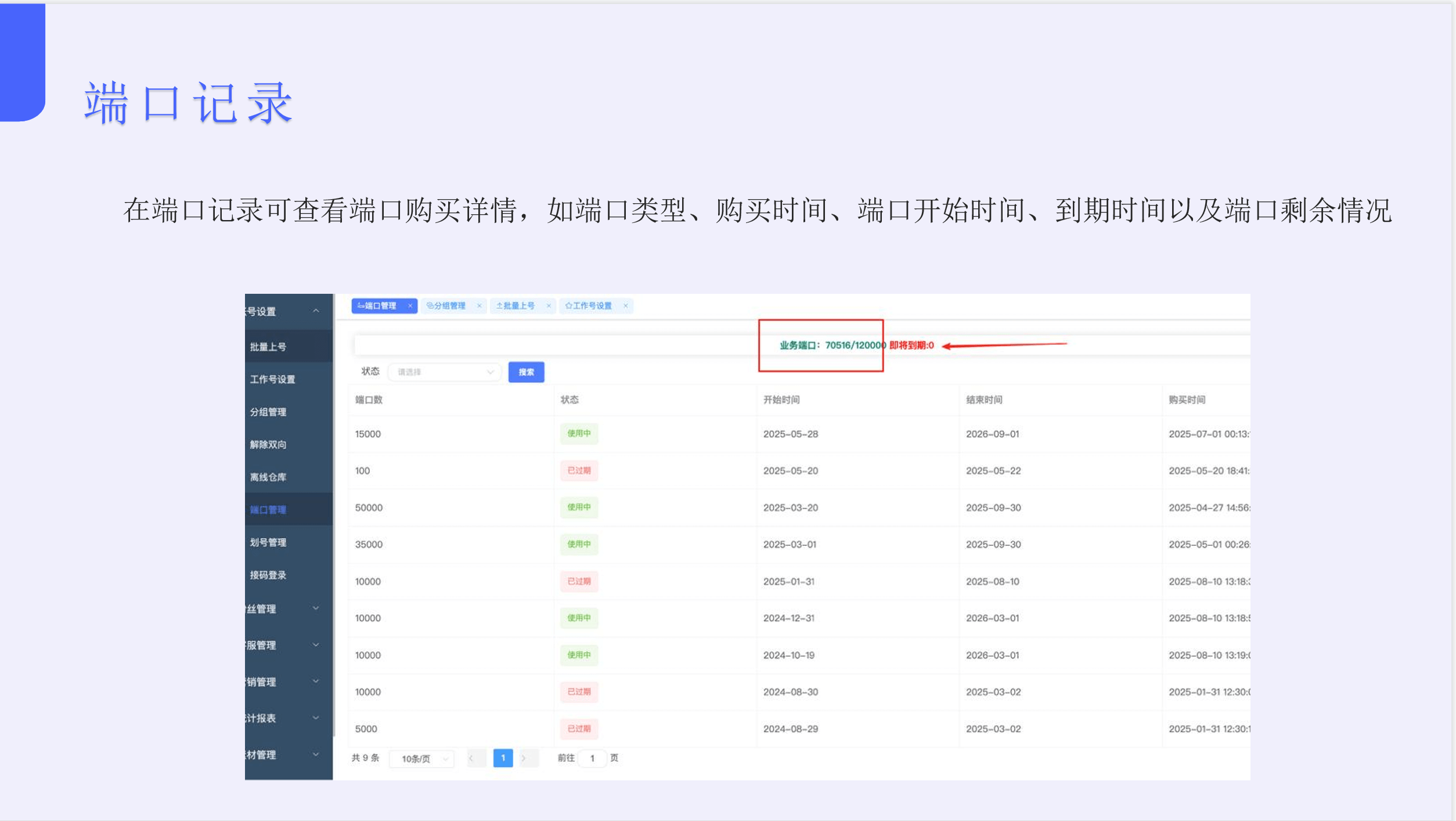Click the 使用中 badge for port 50000
The width and height of the screenshot is (1456, 821).
[x=579, y=507]
